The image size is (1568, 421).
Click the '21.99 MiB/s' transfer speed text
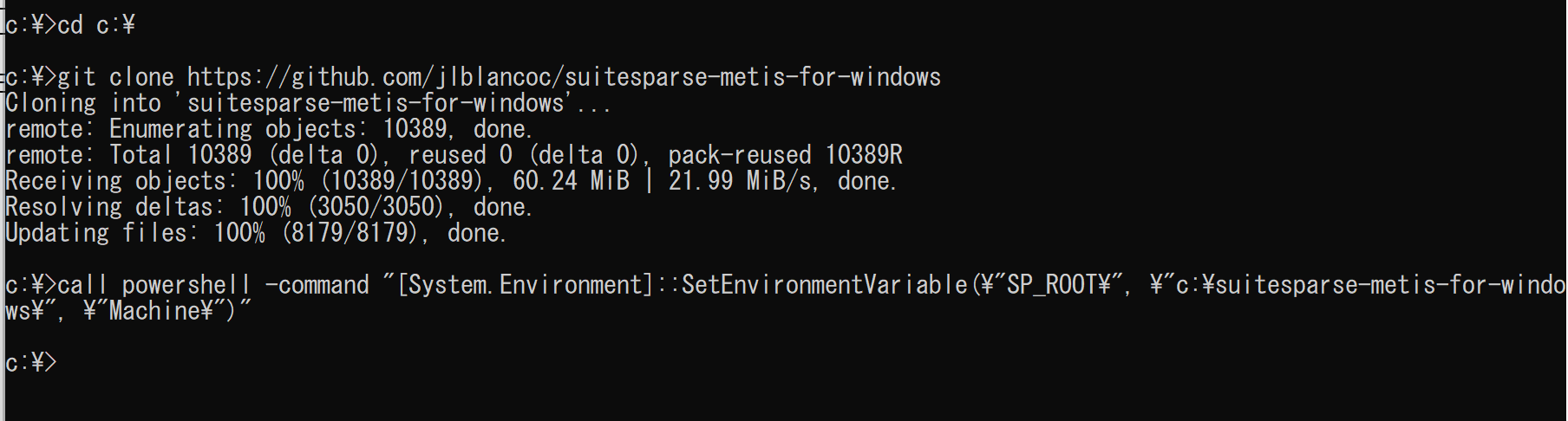743,181
